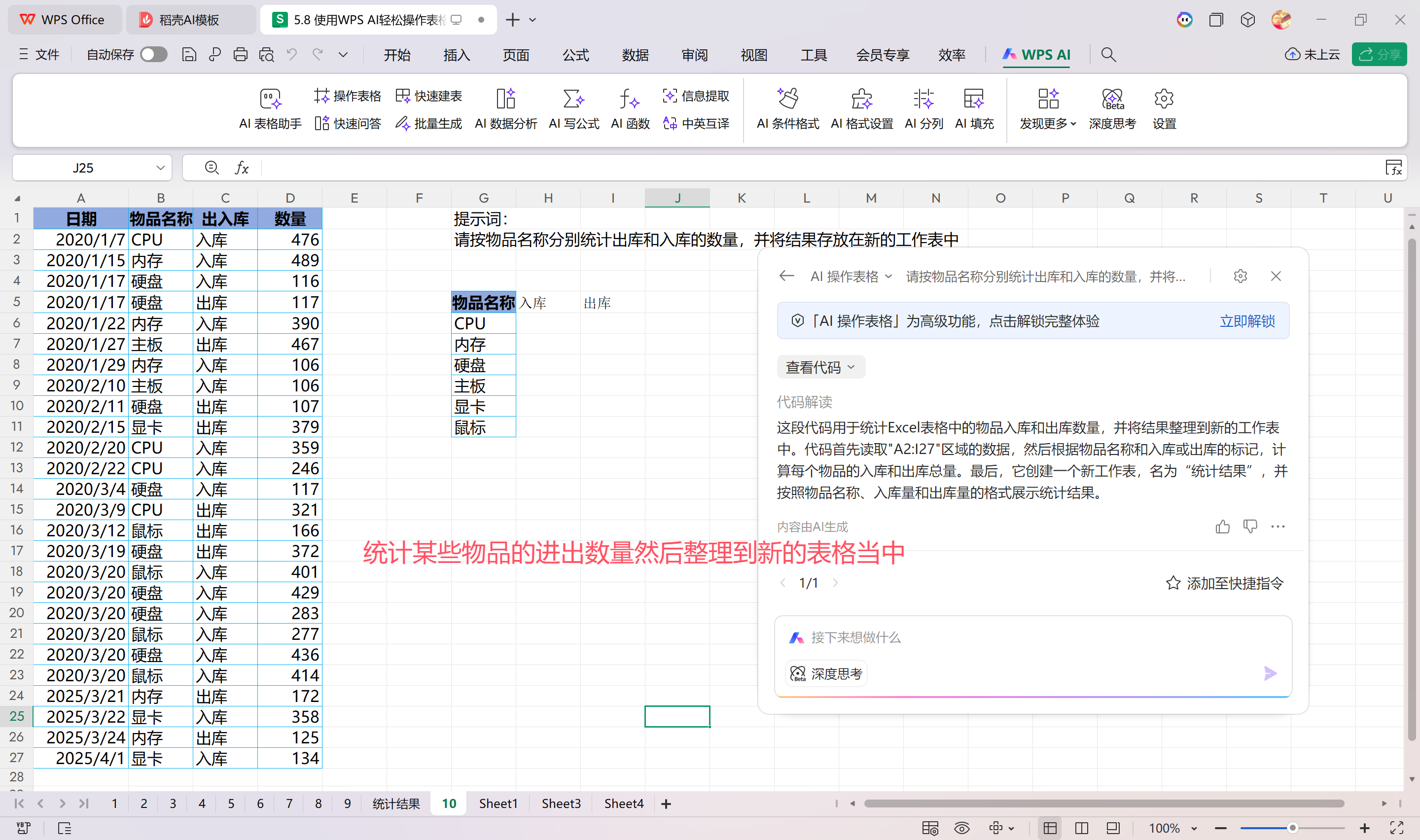Click more options ellipsis in AI response

tap(1278, 526)
